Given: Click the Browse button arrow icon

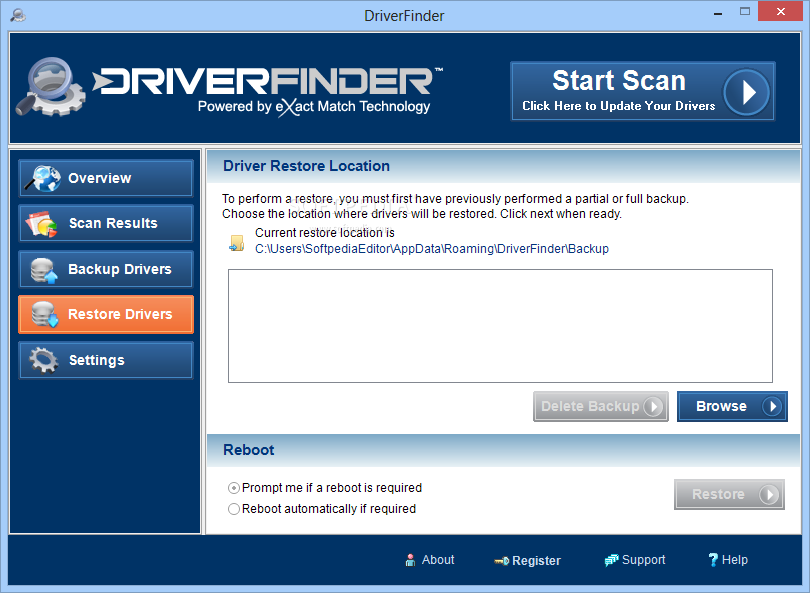Looking at the screenshot, I should pyautogui.click(x=772, y=407).
